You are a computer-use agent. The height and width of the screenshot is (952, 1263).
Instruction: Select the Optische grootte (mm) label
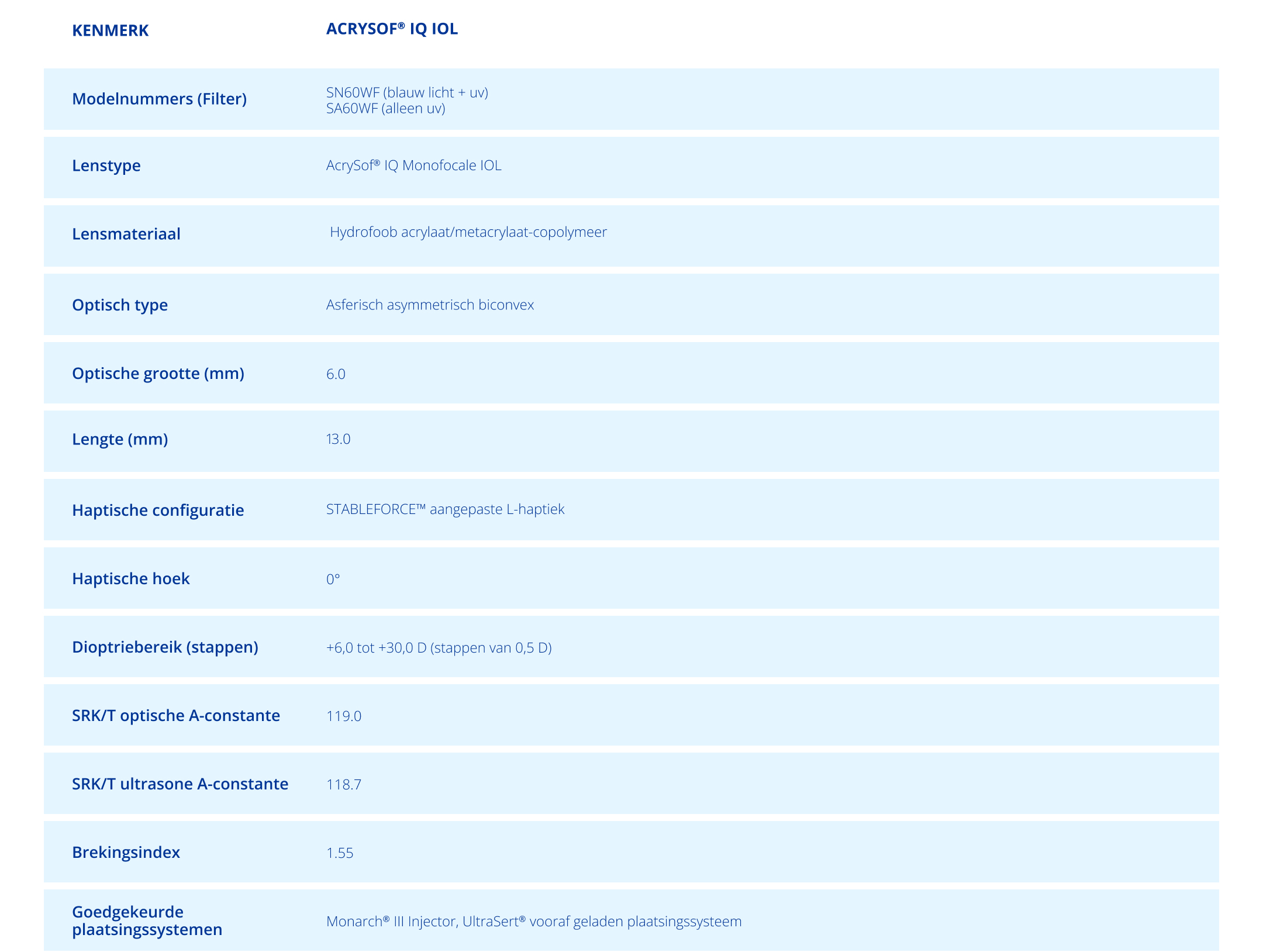click(158, 374)
